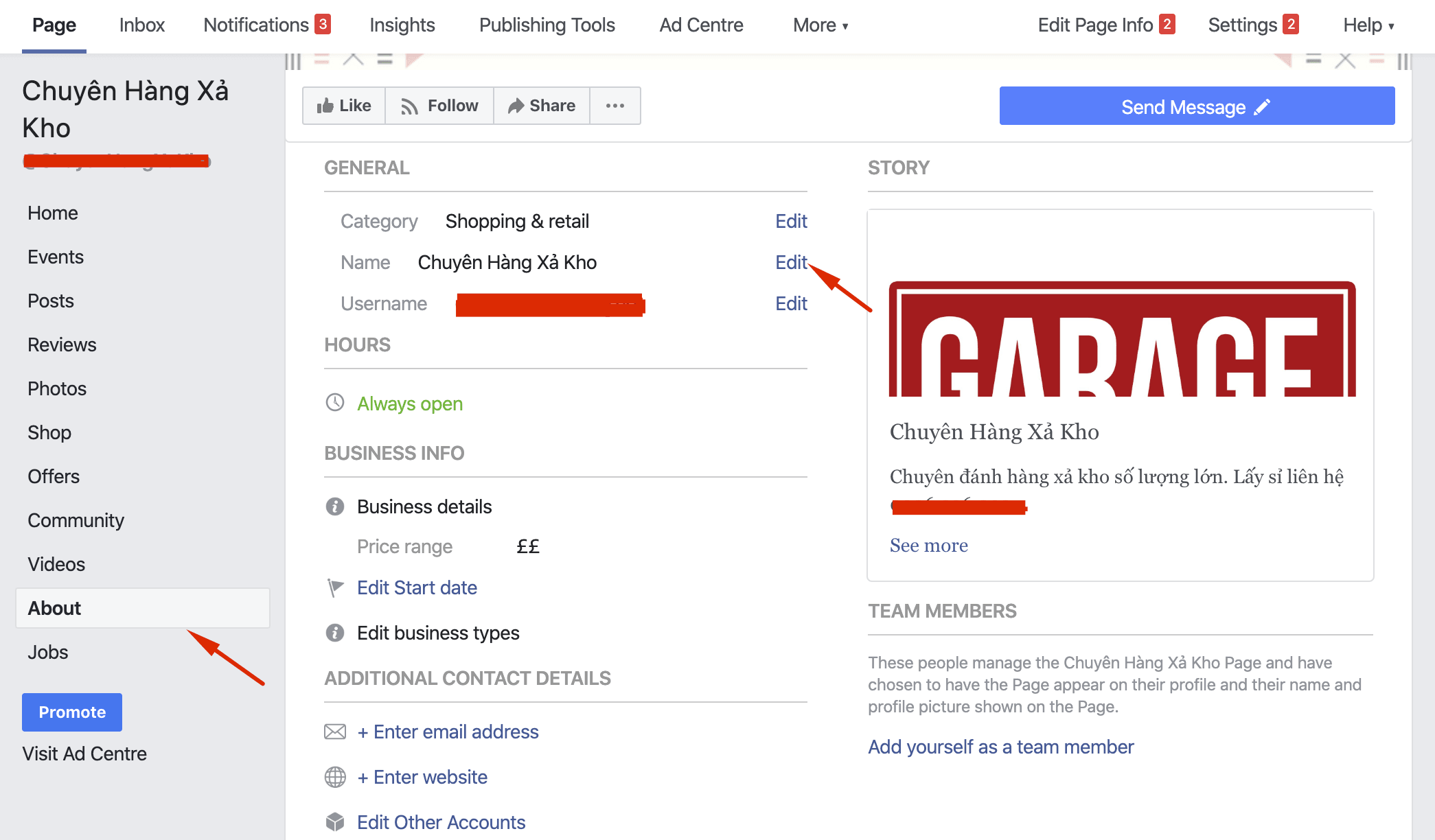Click See more in the Story card
1435x840 pixels.
coord(928,545)
